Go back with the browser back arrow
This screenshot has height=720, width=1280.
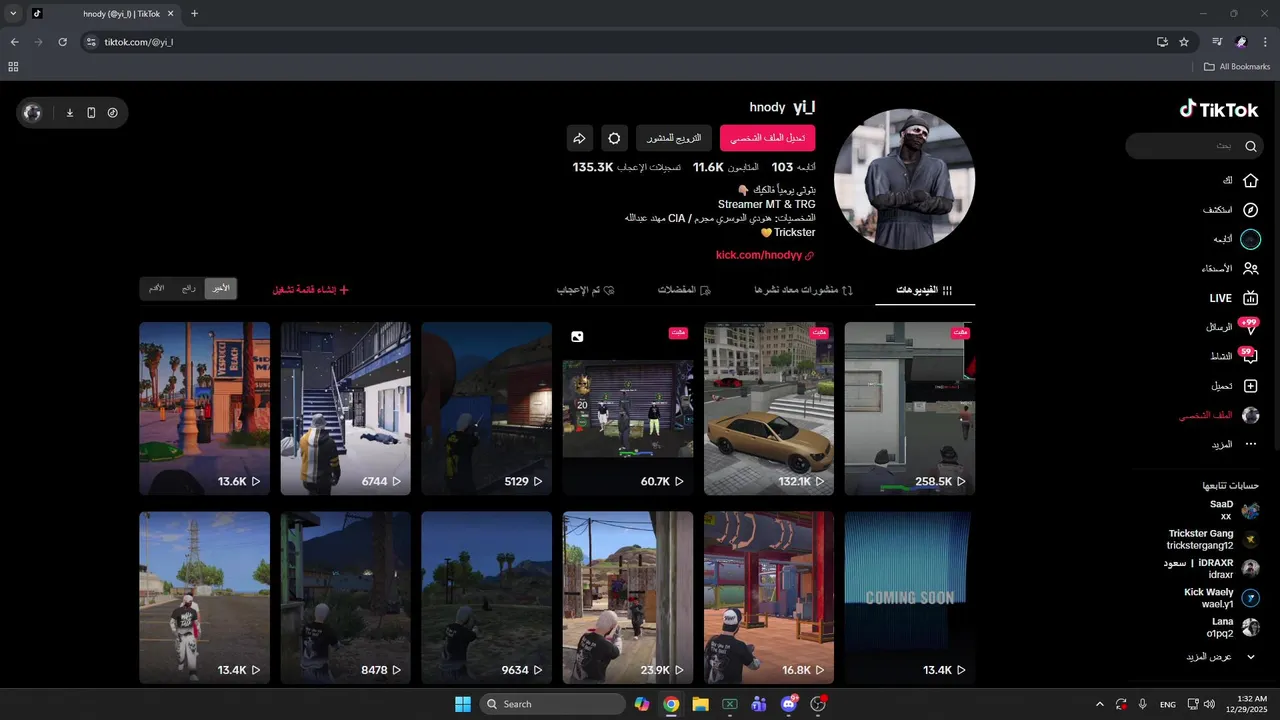click(14, 42)
